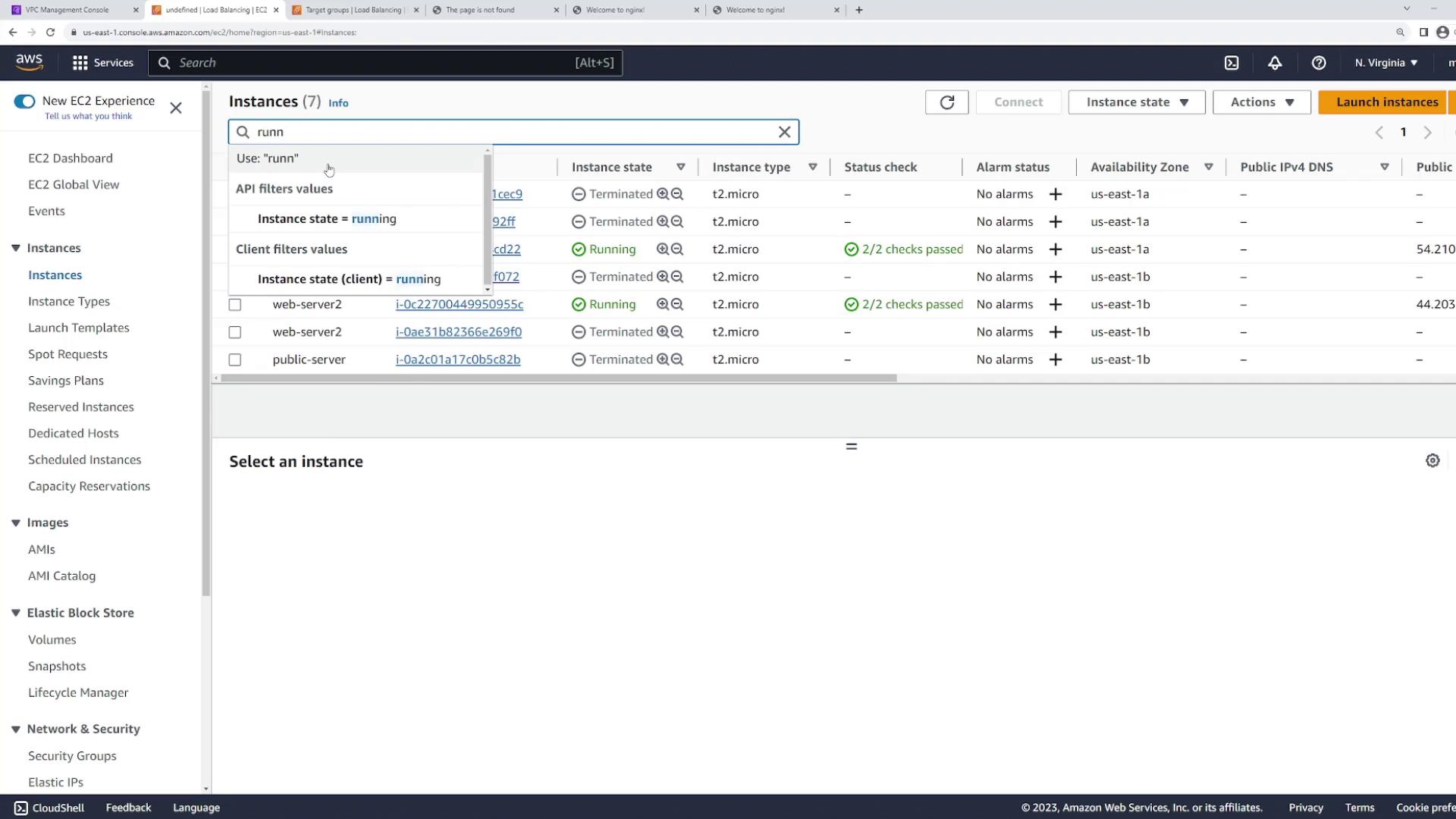Click the plus icon to add an alarm for public-server

[x=1055, y=359]
